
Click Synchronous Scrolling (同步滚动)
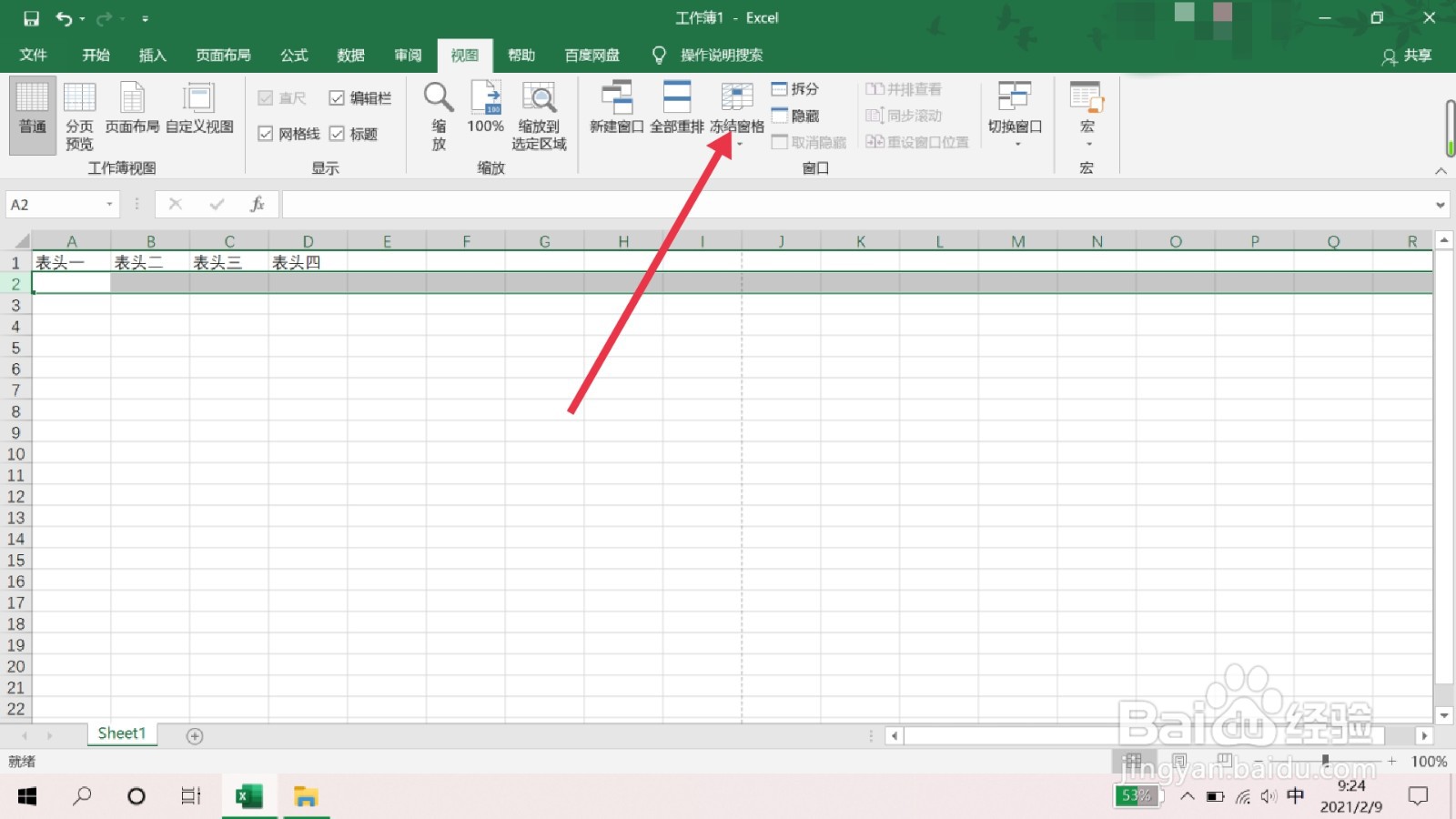click(x=903, y=116)
